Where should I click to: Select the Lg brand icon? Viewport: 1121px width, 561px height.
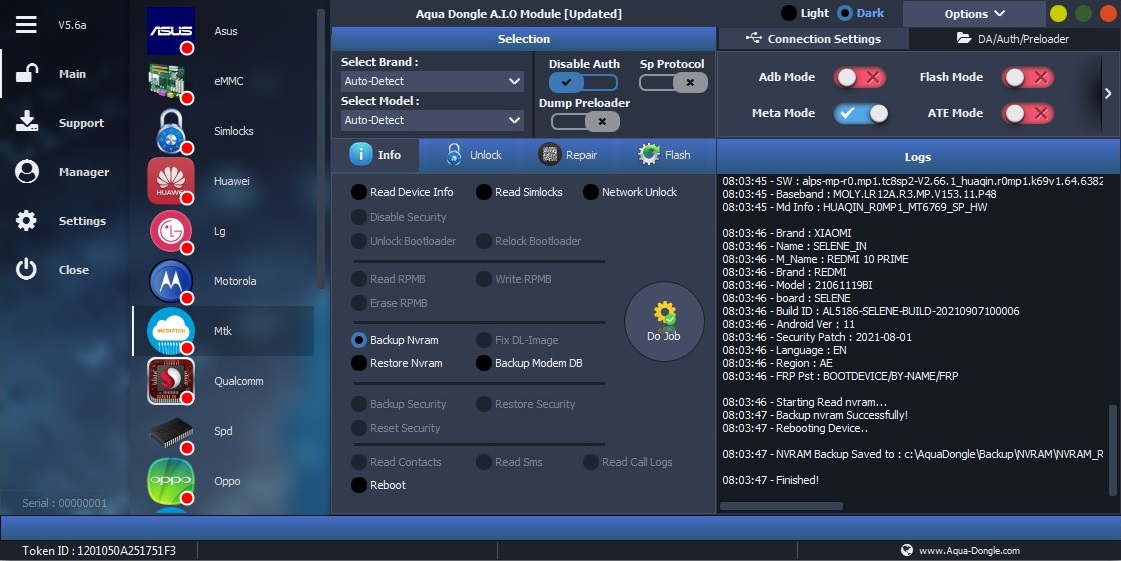pos(171,231)
